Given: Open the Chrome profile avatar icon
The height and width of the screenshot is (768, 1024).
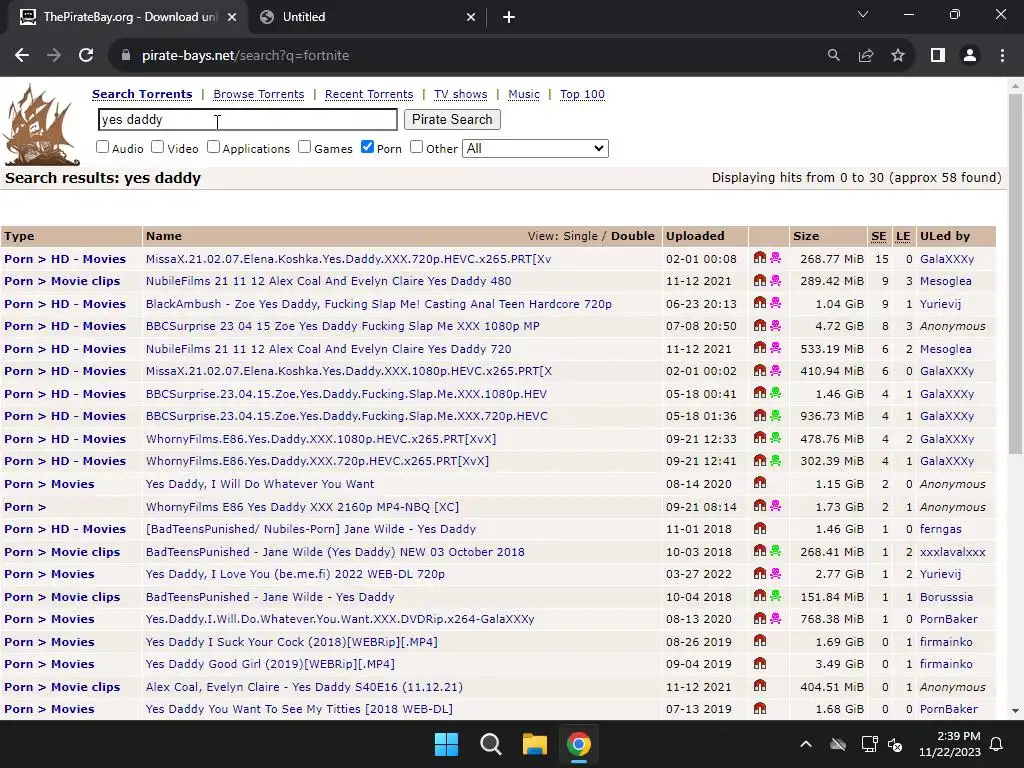Looking at the screenshot, I should pyautogui.click(x=970, y=56).
